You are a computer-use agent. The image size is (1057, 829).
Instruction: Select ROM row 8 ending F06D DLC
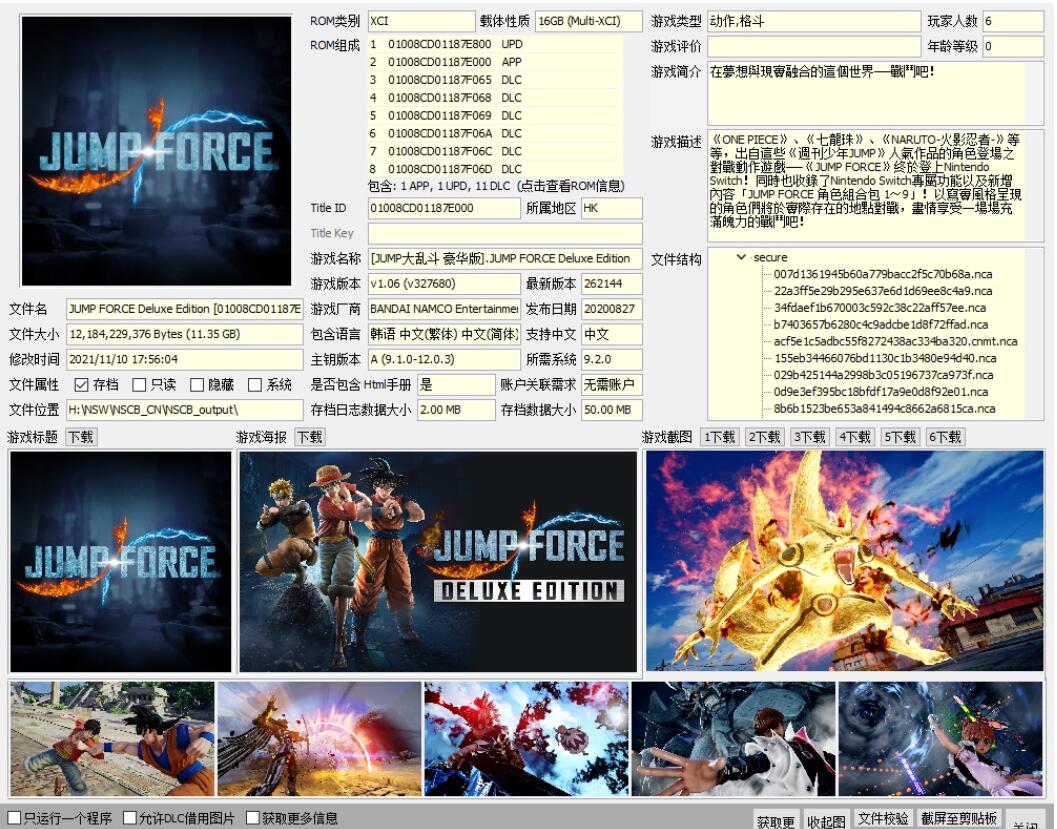(x=495, y=168)
